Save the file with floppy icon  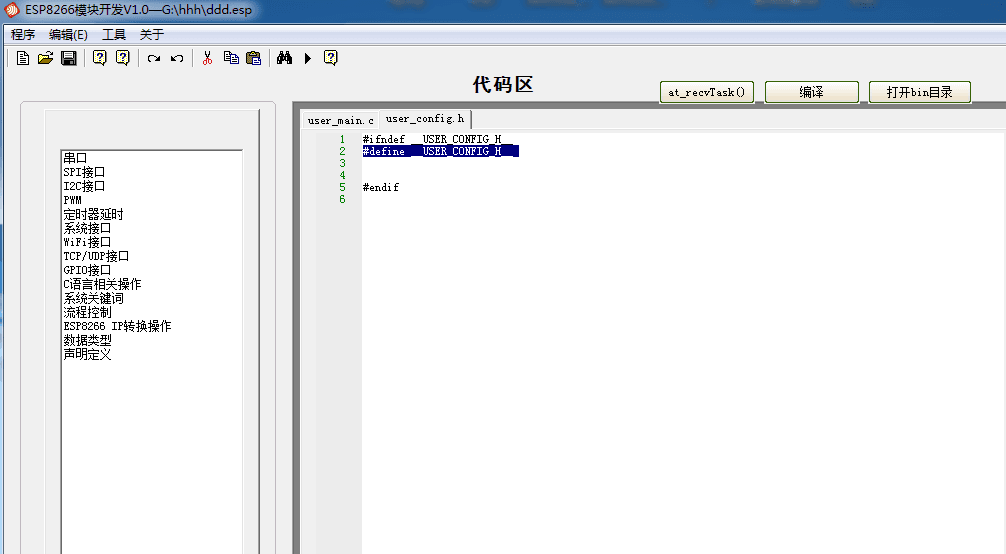(x=68, y=58)
